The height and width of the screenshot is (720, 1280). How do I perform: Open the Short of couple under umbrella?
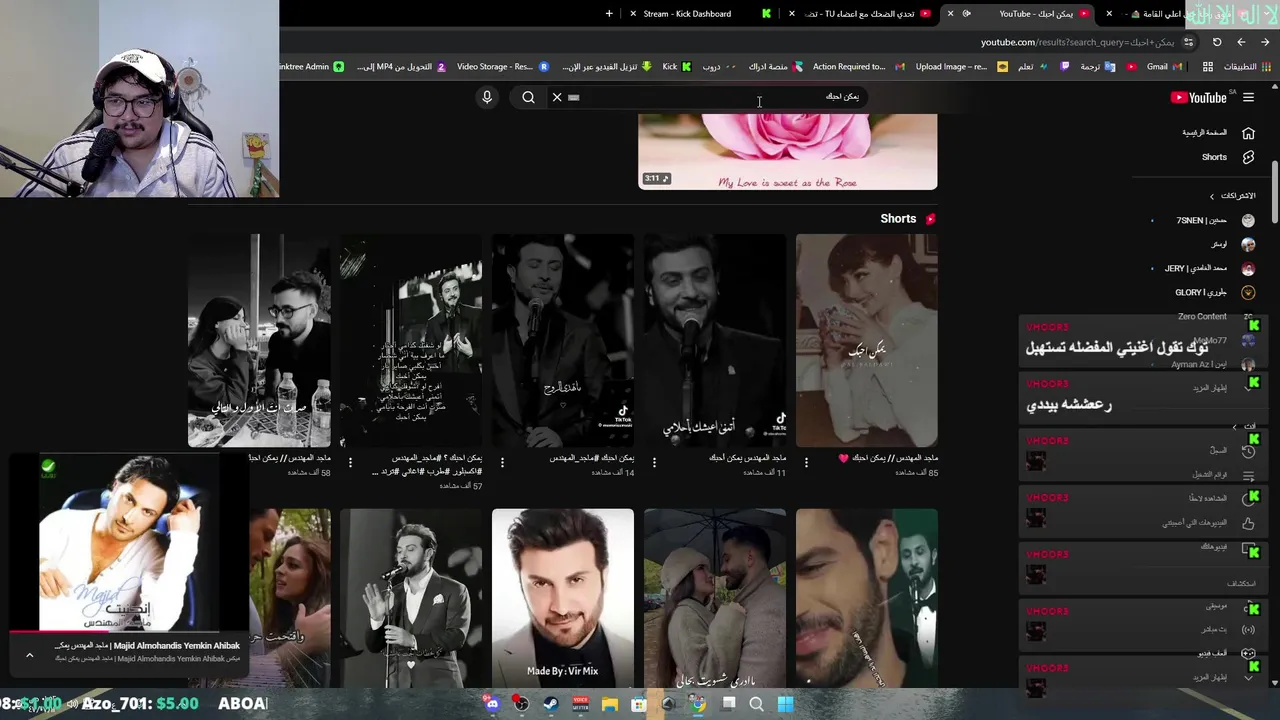(714, 598)
